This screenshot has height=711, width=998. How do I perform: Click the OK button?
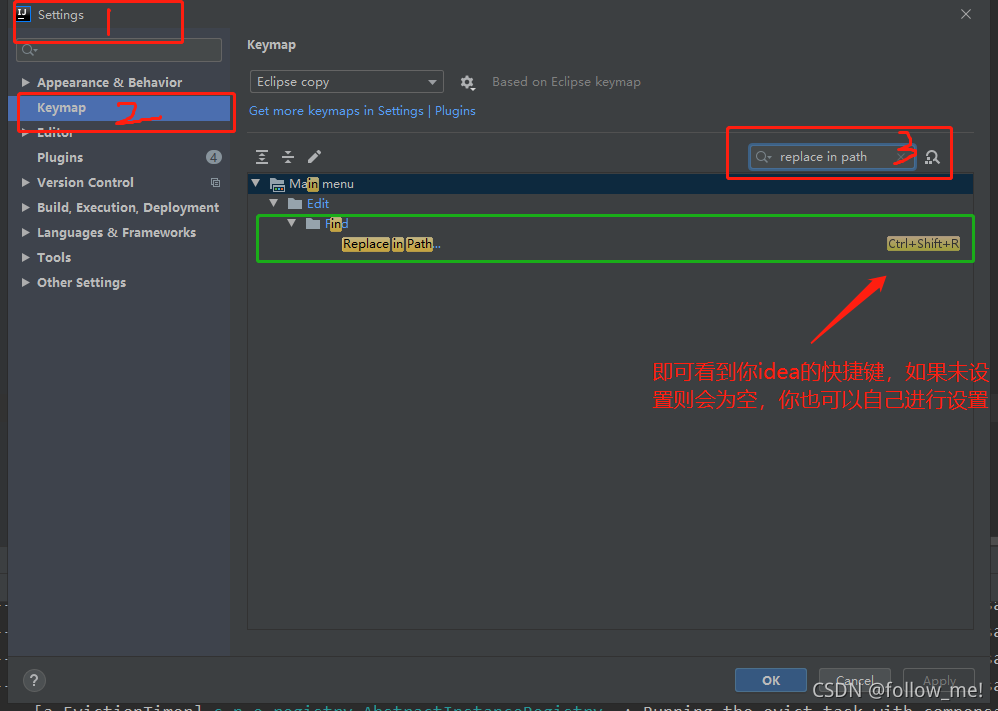pos(771,680)
